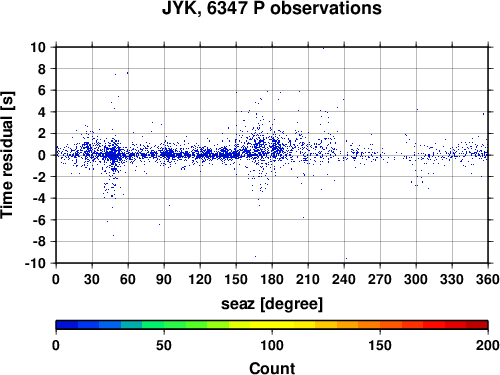Click the plot title JYK, 6347 P observations
This screenshot has width=500, height=375.
point(272,8)
